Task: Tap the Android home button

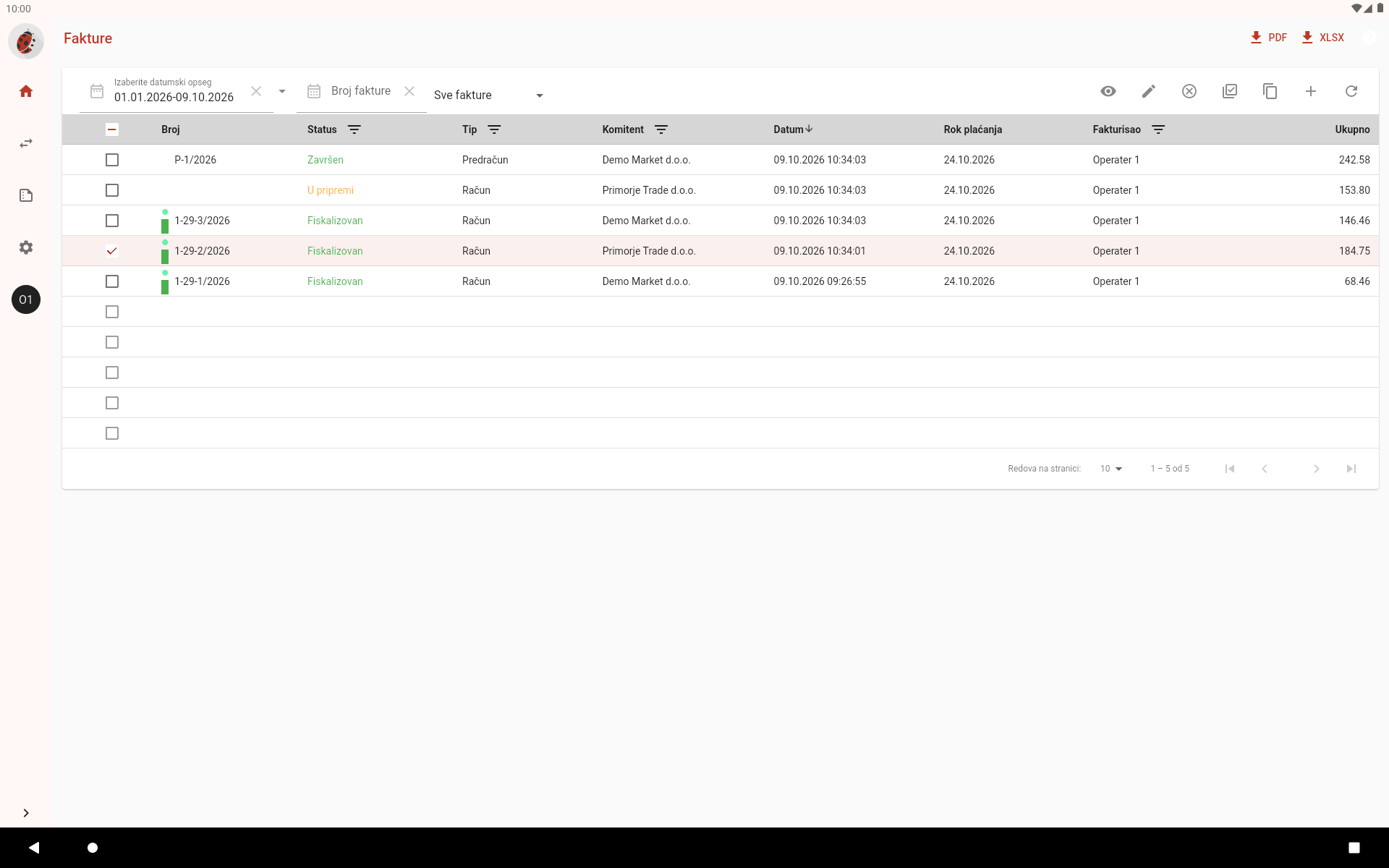Action: click(93, 847)
